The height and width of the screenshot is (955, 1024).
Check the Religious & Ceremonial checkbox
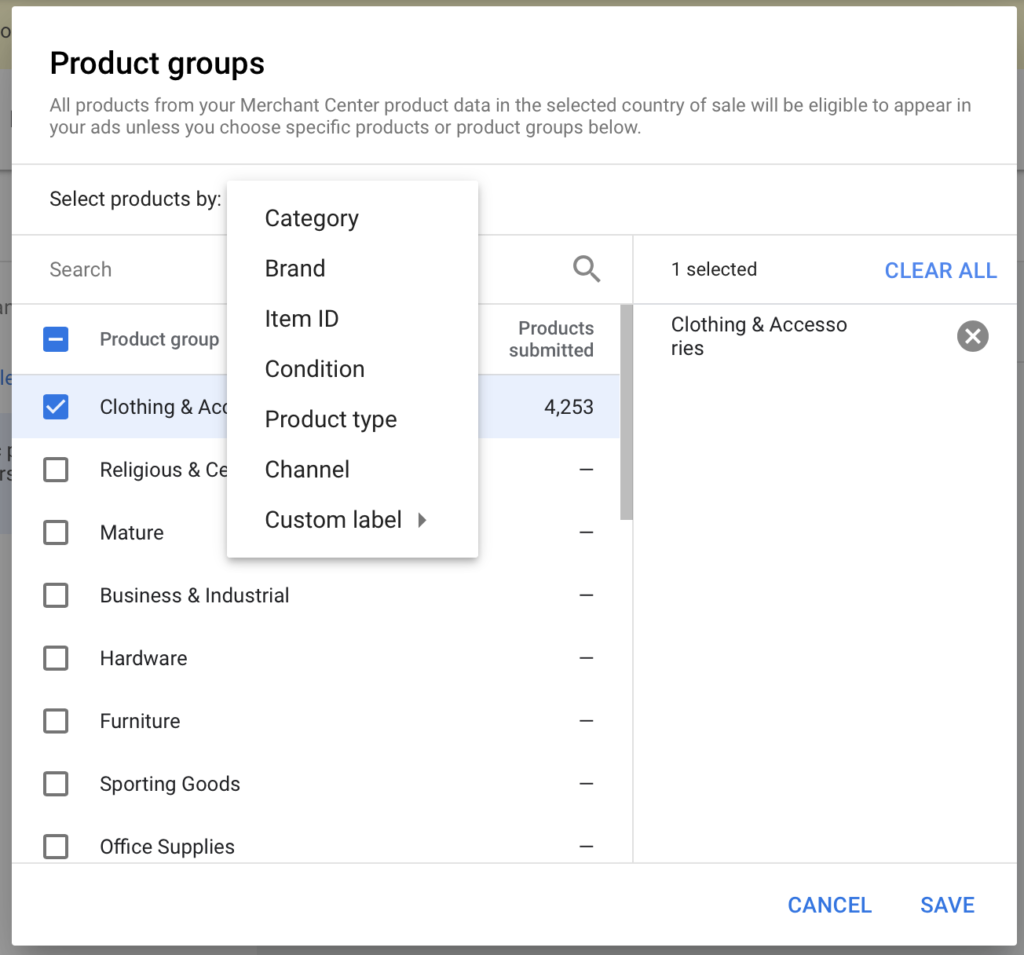coord(56,469)
